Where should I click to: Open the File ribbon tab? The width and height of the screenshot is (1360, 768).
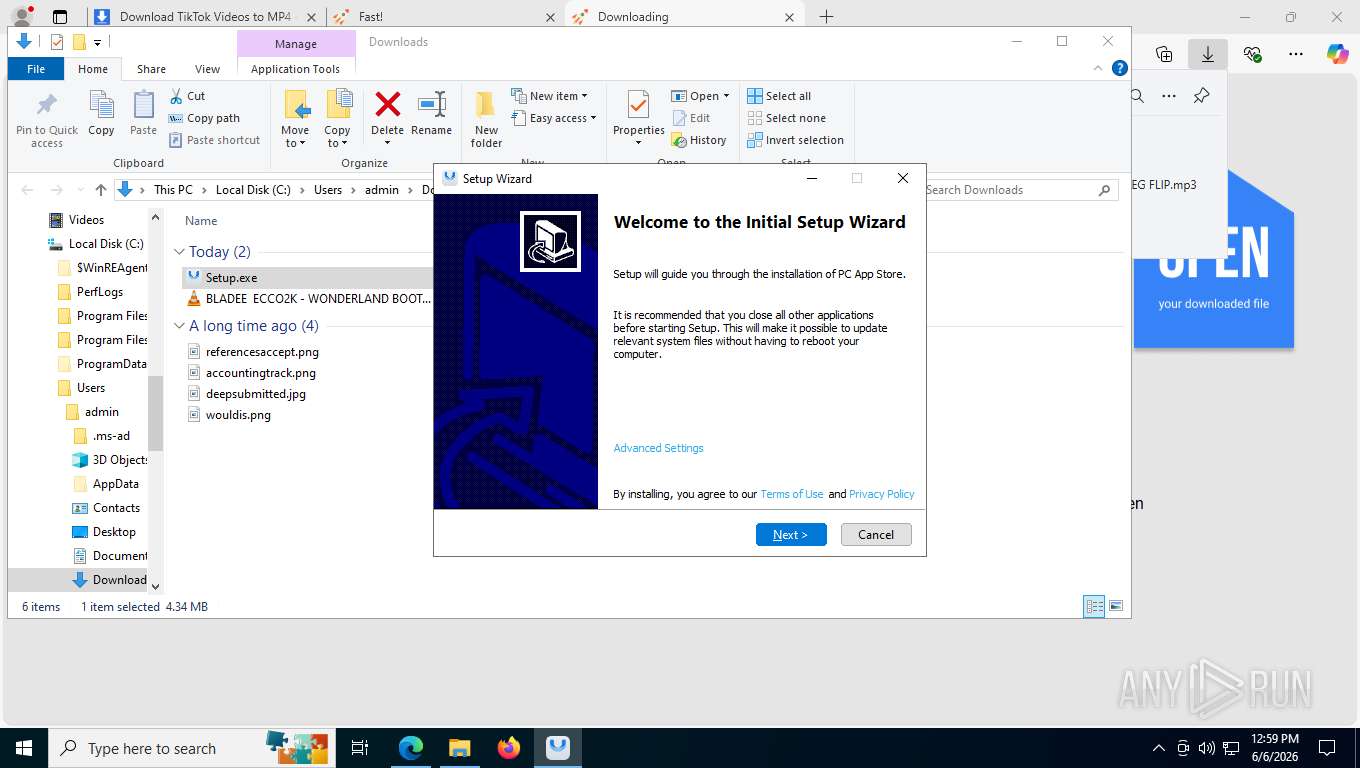pos(36,69)
